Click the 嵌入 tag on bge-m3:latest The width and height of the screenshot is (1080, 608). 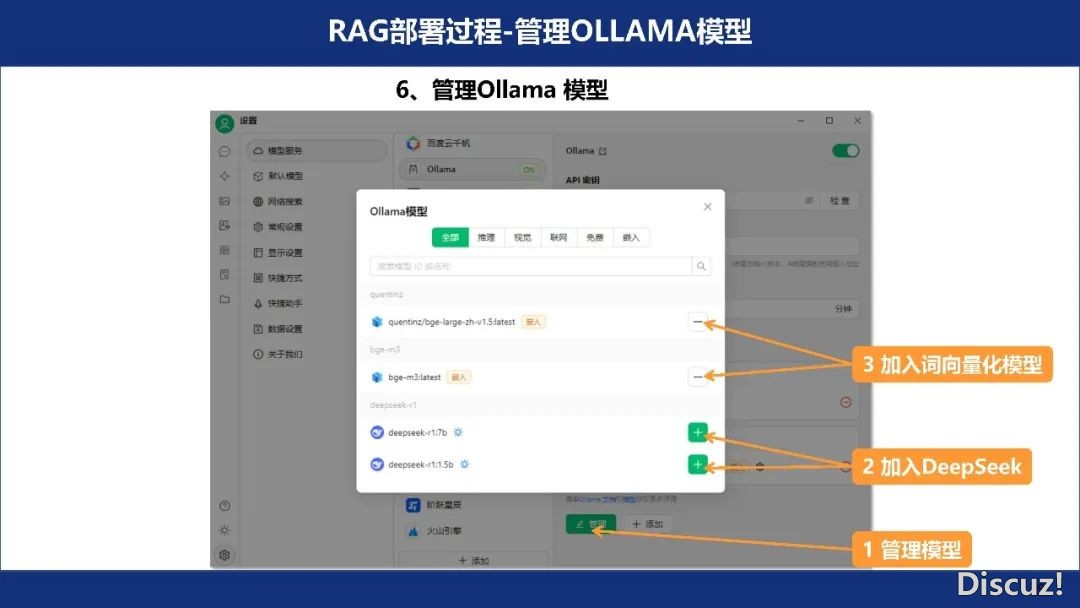[459, 377]
